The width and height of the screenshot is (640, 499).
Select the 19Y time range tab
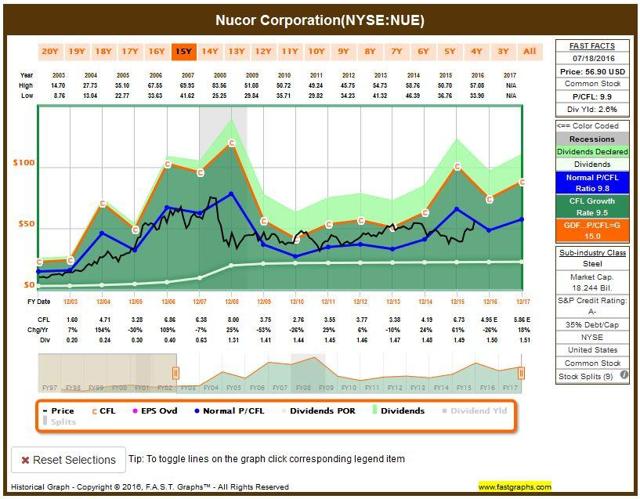click(76, 51)
